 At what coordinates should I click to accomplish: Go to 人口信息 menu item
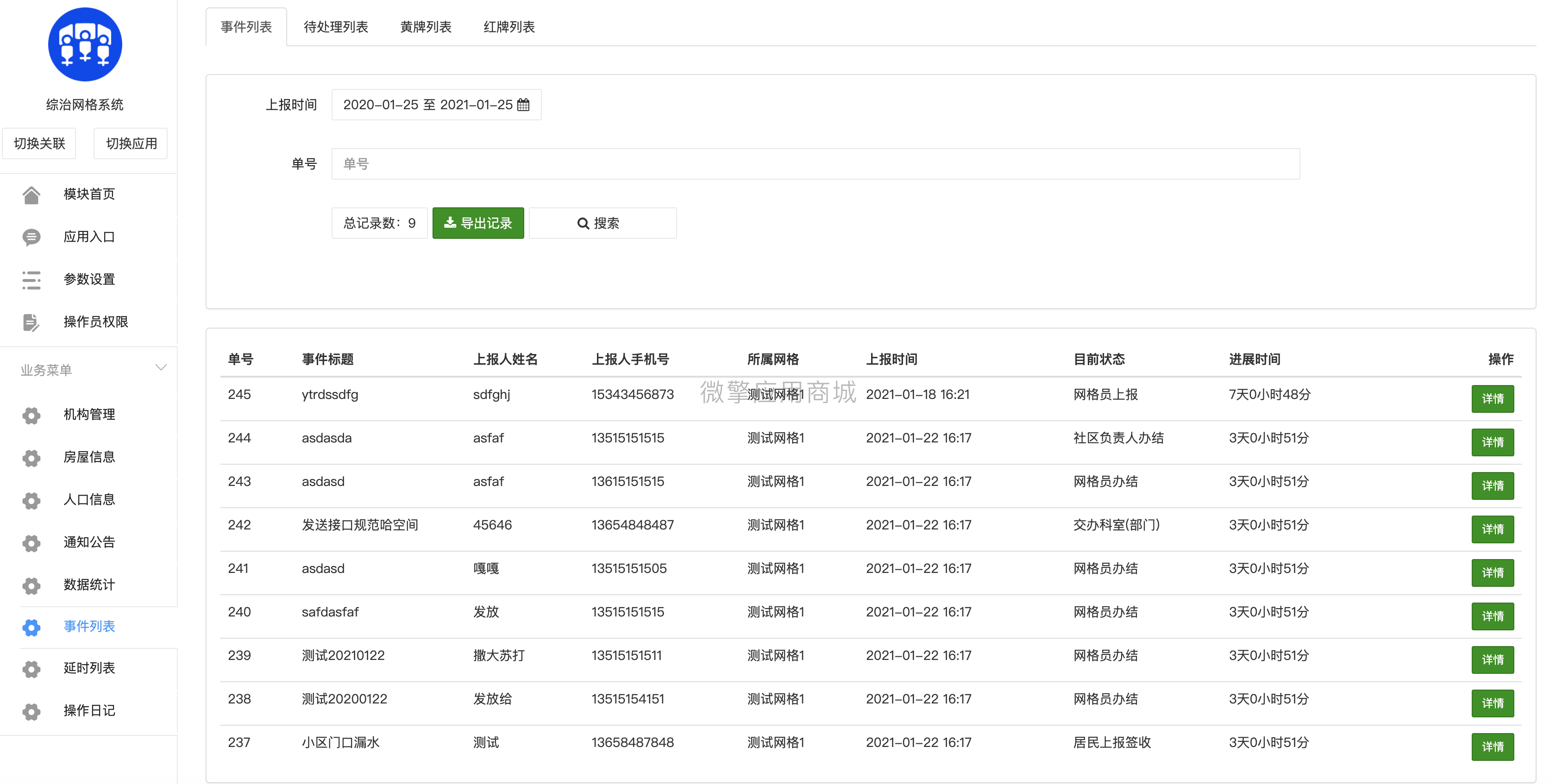(89, 499)
